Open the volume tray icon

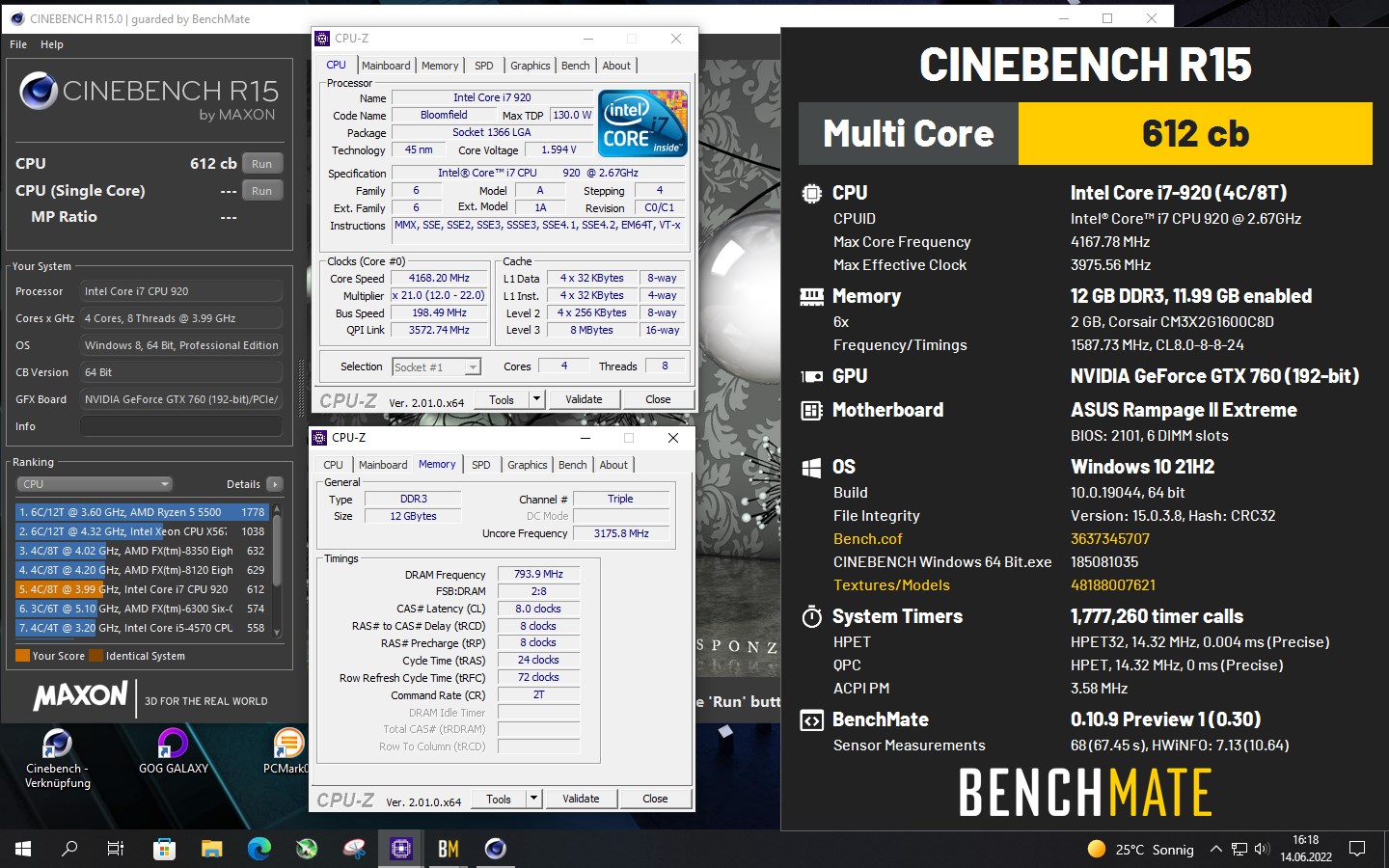(1262, 850)
